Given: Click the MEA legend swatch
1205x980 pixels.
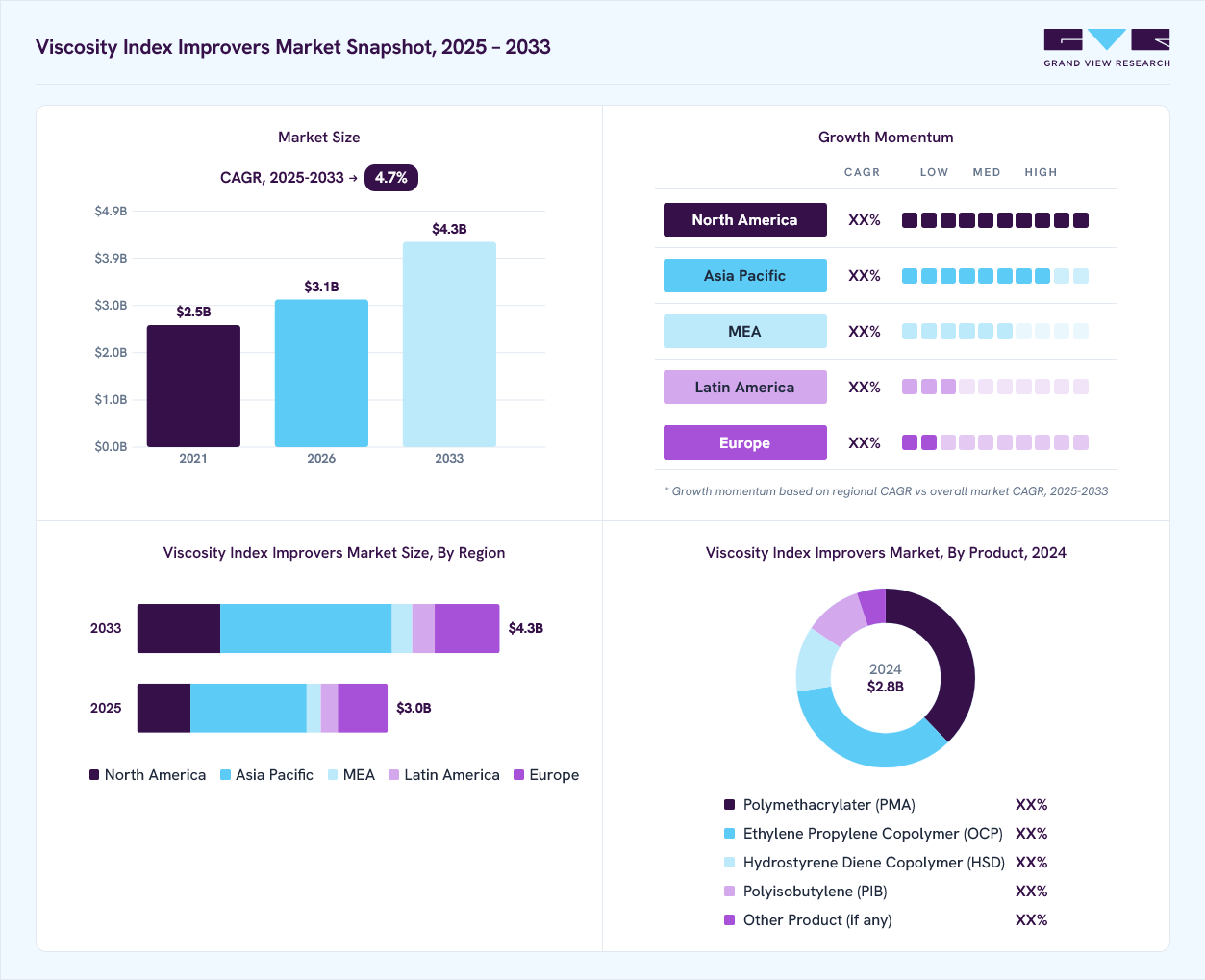Looking at the screenshot, I should pos(333,775).
